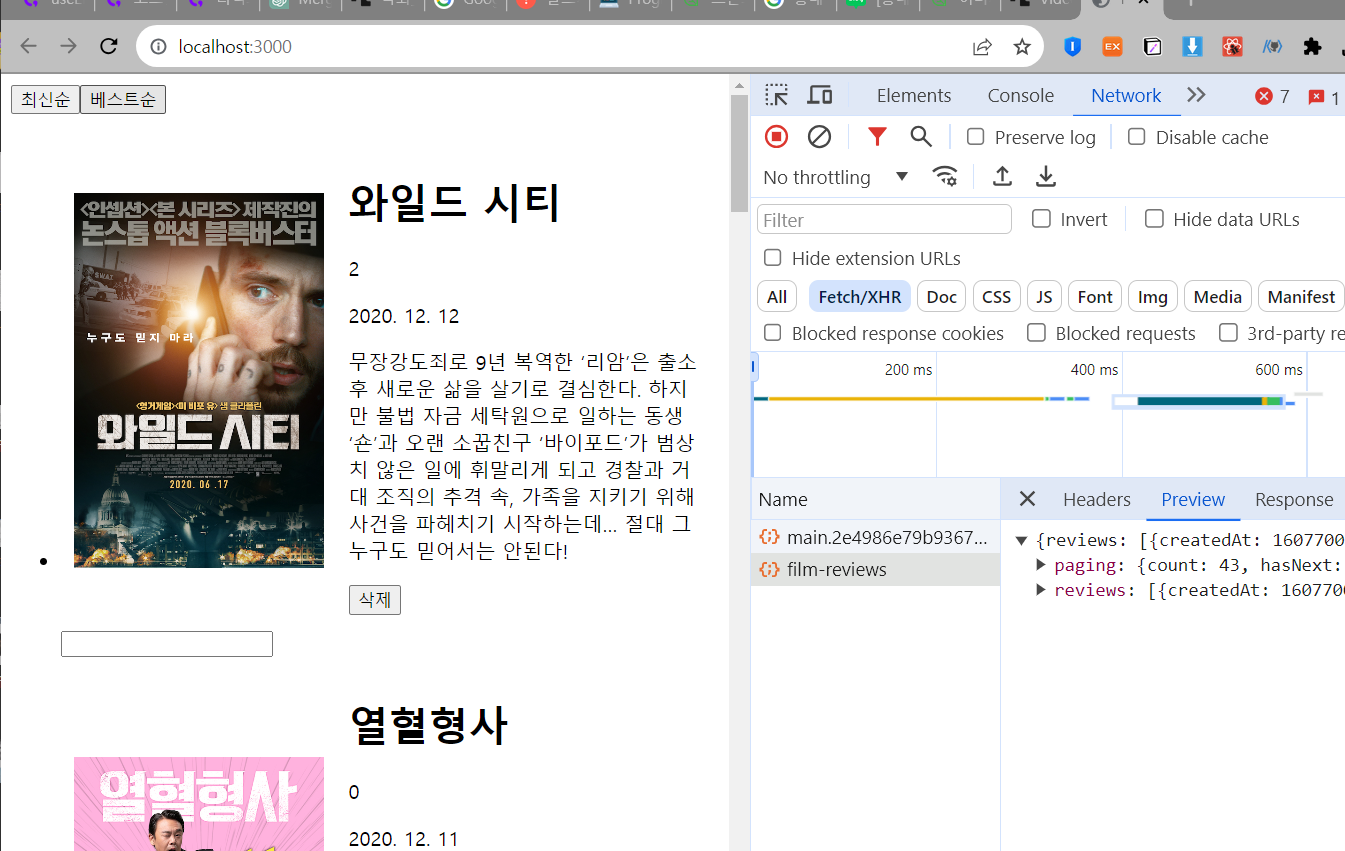Click the 와일드 시티 movie poster
The height and width of the screenshot is (851, 1345).
click(x=199, y=380)
